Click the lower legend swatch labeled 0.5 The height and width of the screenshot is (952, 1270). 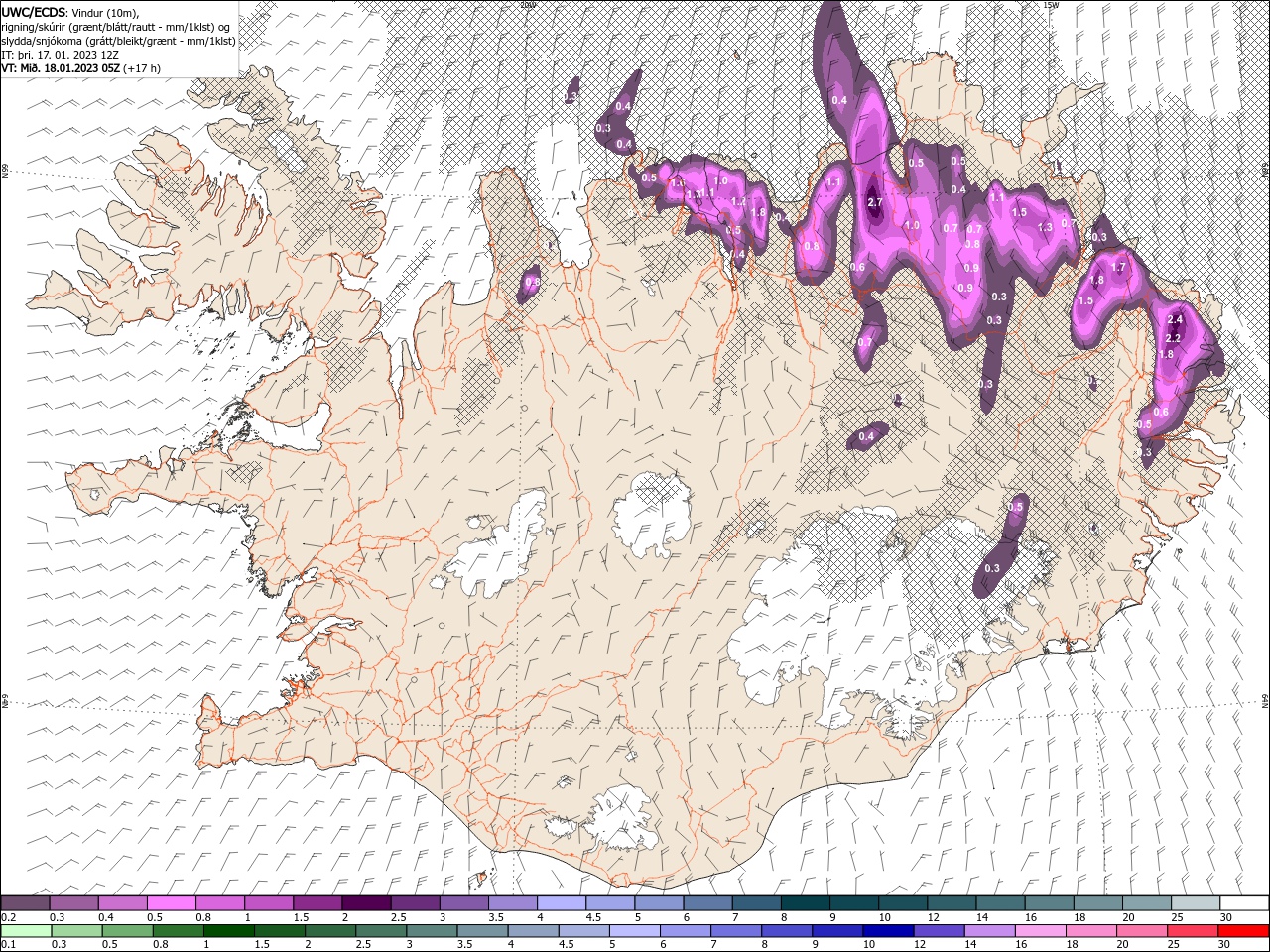tap(127, 930)
